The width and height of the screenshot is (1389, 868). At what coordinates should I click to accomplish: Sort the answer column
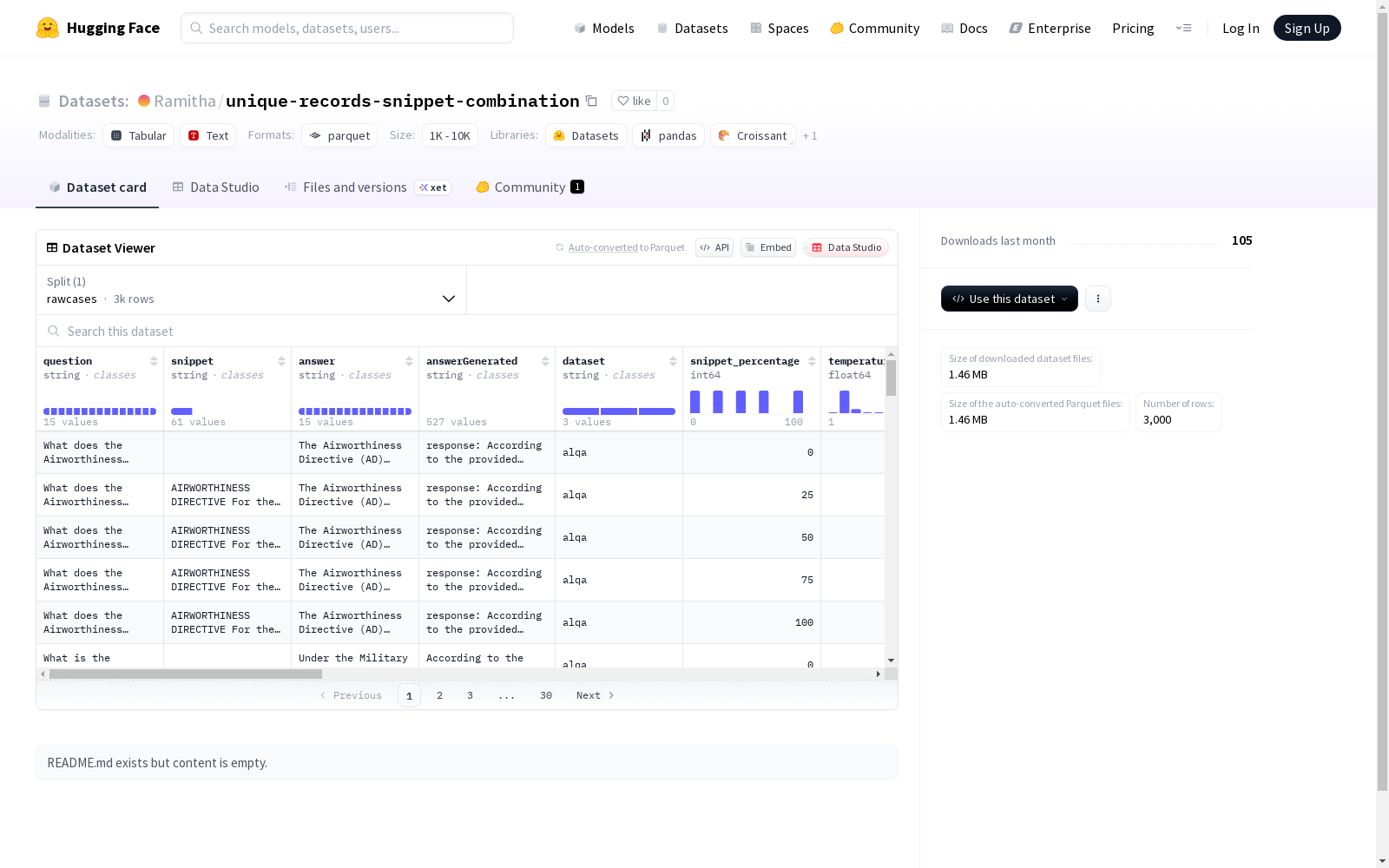(x=409, y=361)
